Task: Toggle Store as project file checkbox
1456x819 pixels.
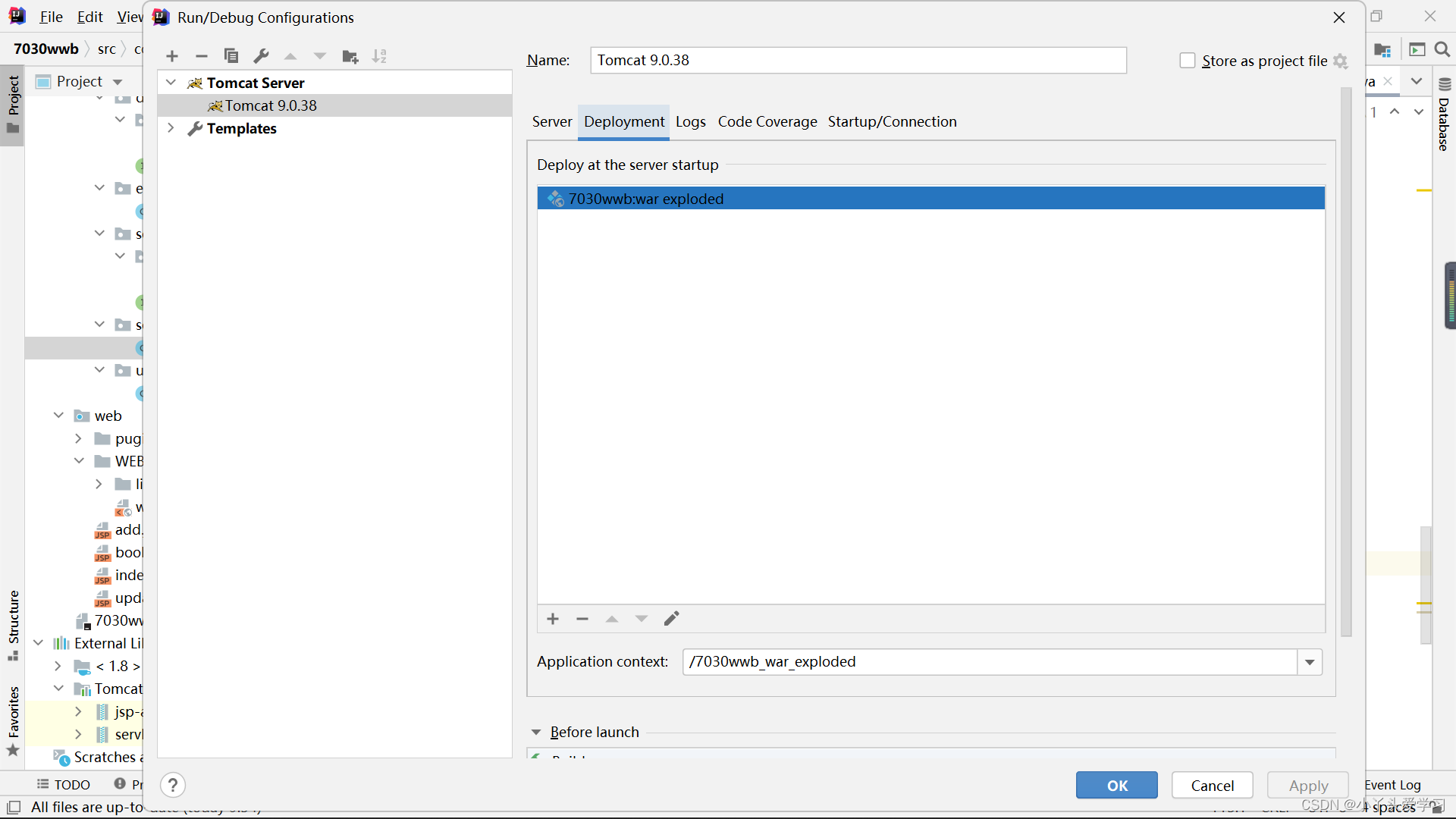Action: pos(1188,61)
